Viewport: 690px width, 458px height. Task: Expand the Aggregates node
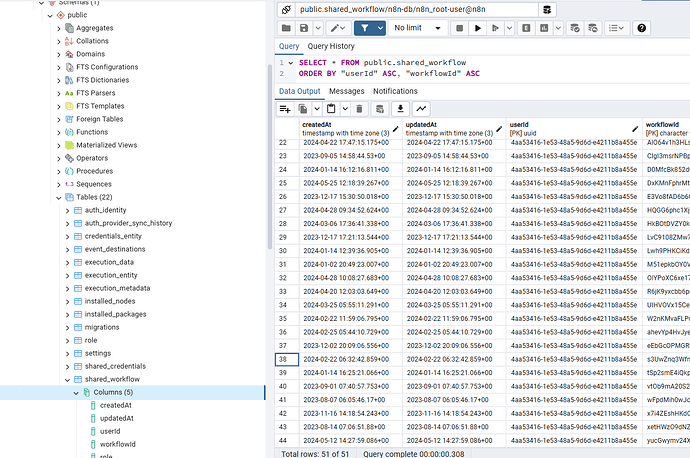59,28
